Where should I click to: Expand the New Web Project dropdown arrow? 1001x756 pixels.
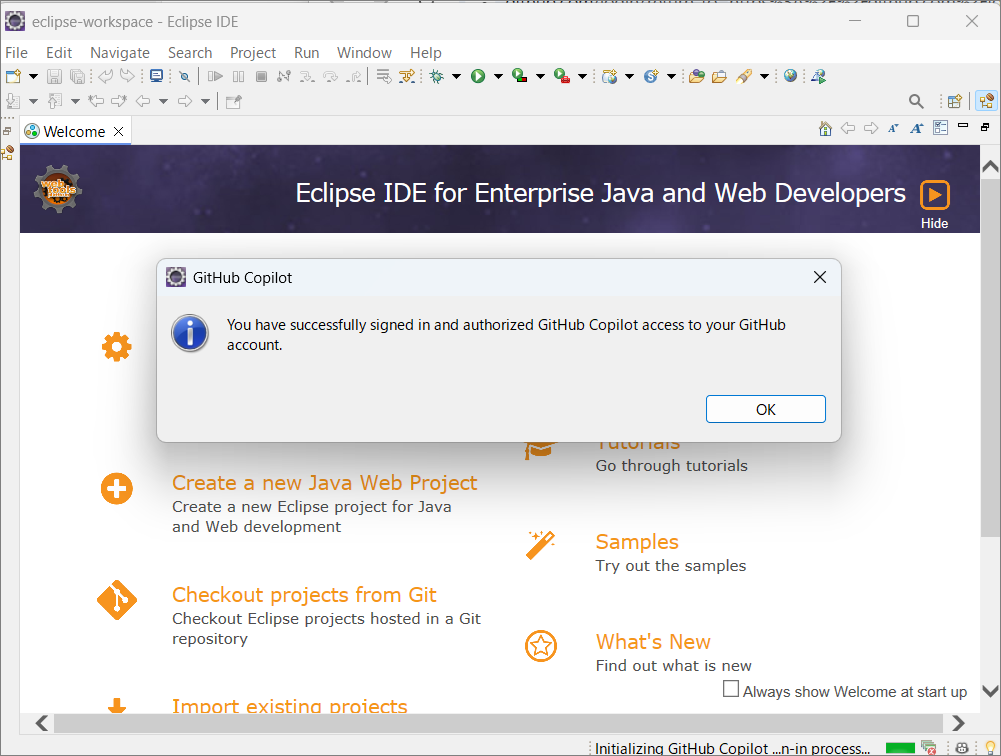(x=629, y=77)
